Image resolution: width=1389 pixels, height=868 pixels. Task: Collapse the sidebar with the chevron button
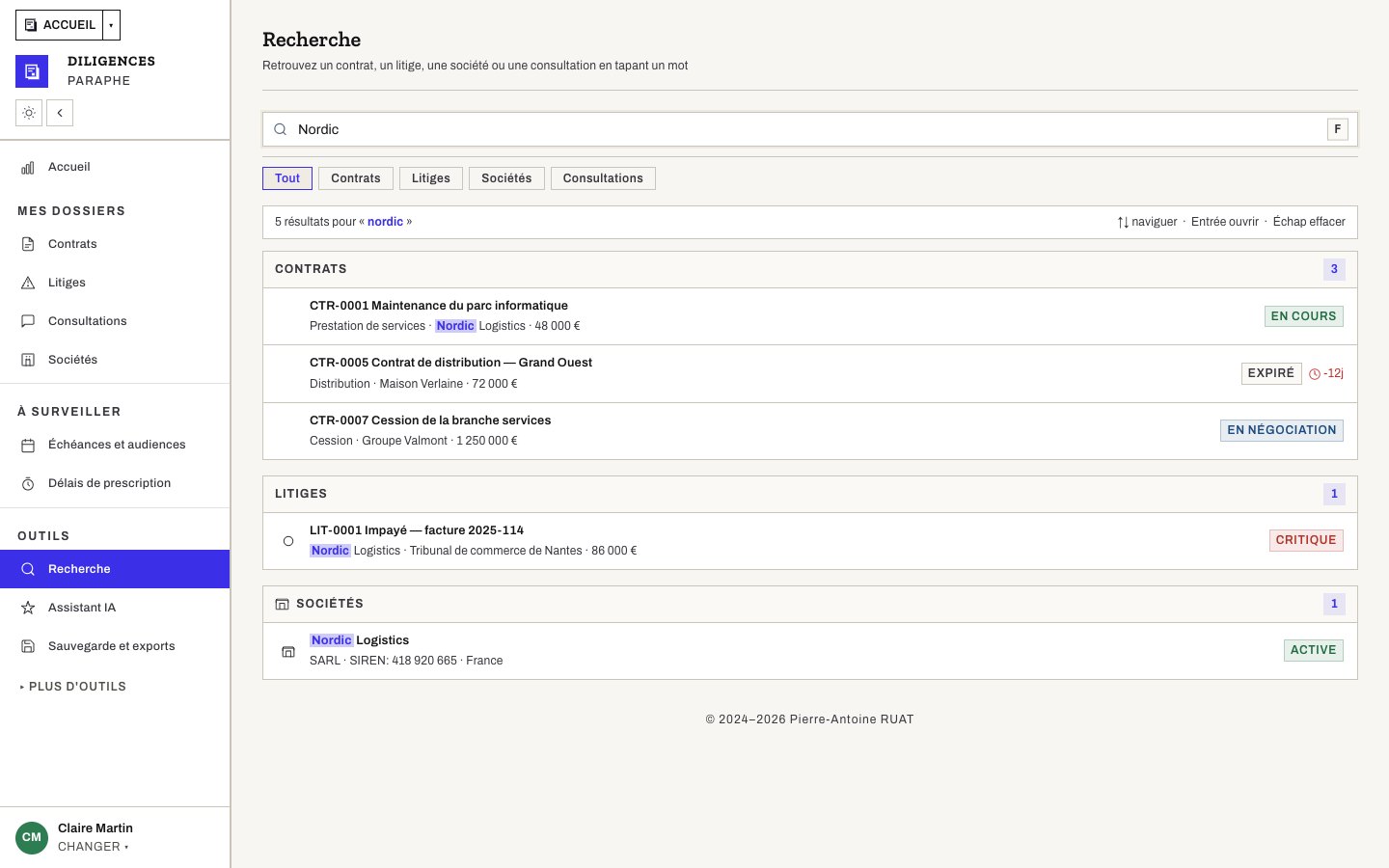click(x=60, y=113)
